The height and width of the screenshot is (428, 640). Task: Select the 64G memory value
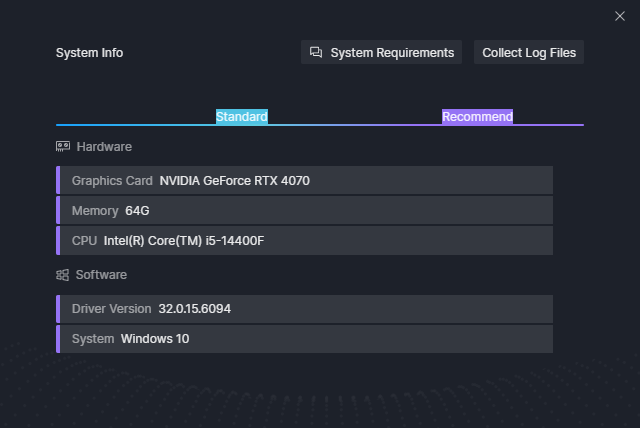(x=137, y=211)
